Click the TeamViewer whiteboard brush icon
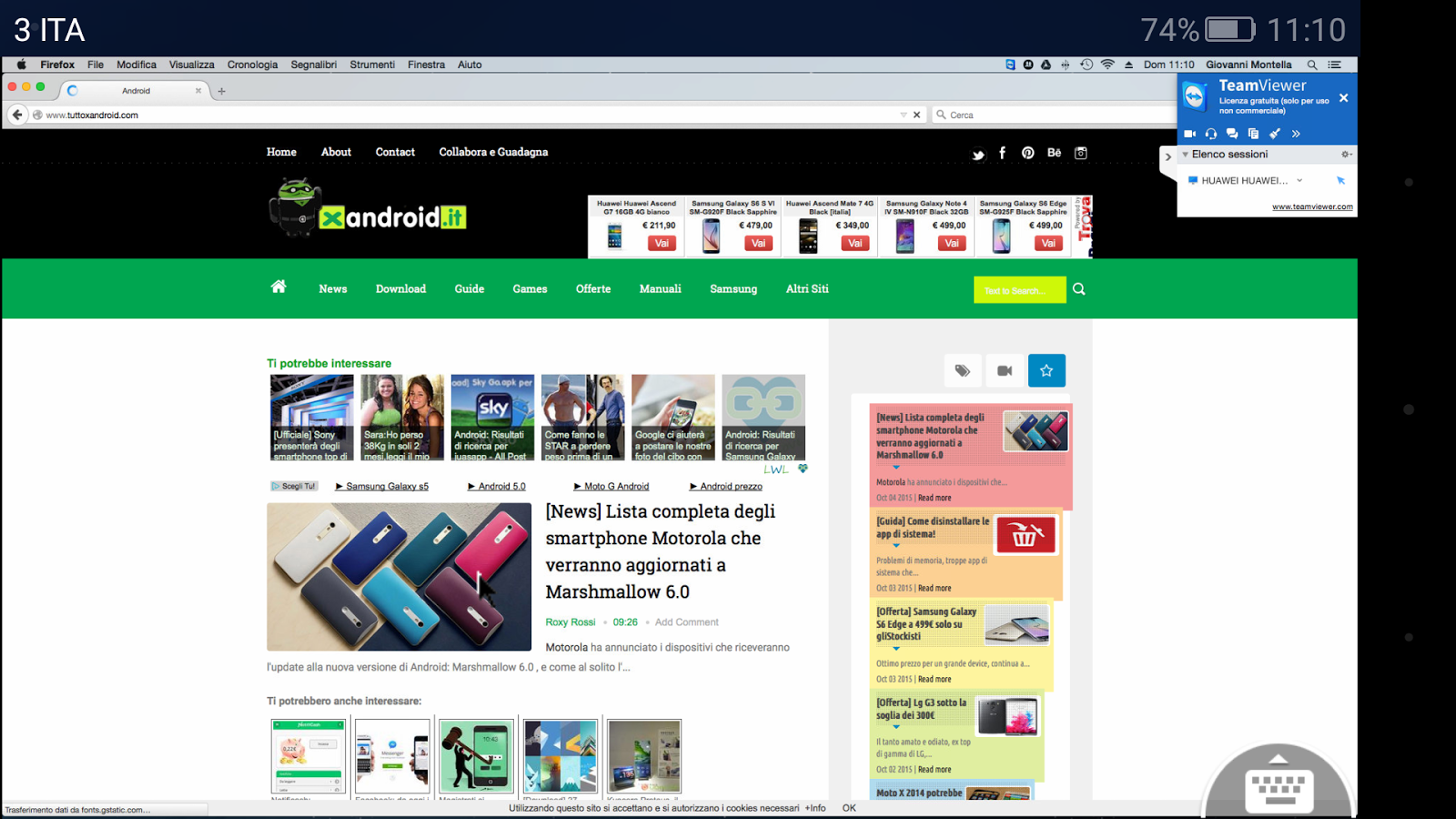 (x=1275, y=134)
